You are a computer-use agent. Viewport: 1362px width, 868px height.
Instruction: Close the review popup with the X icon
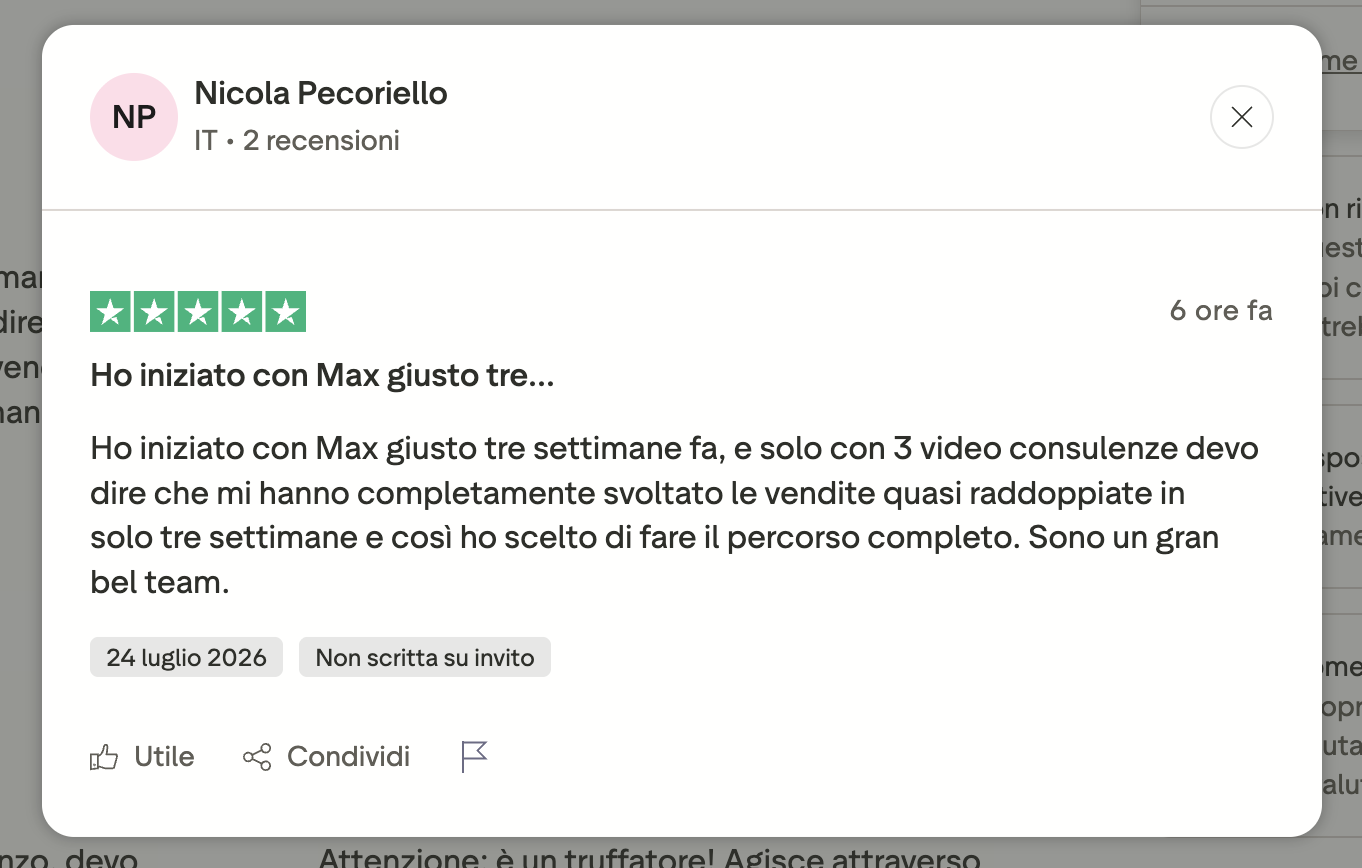click(x=1241, y=117)
